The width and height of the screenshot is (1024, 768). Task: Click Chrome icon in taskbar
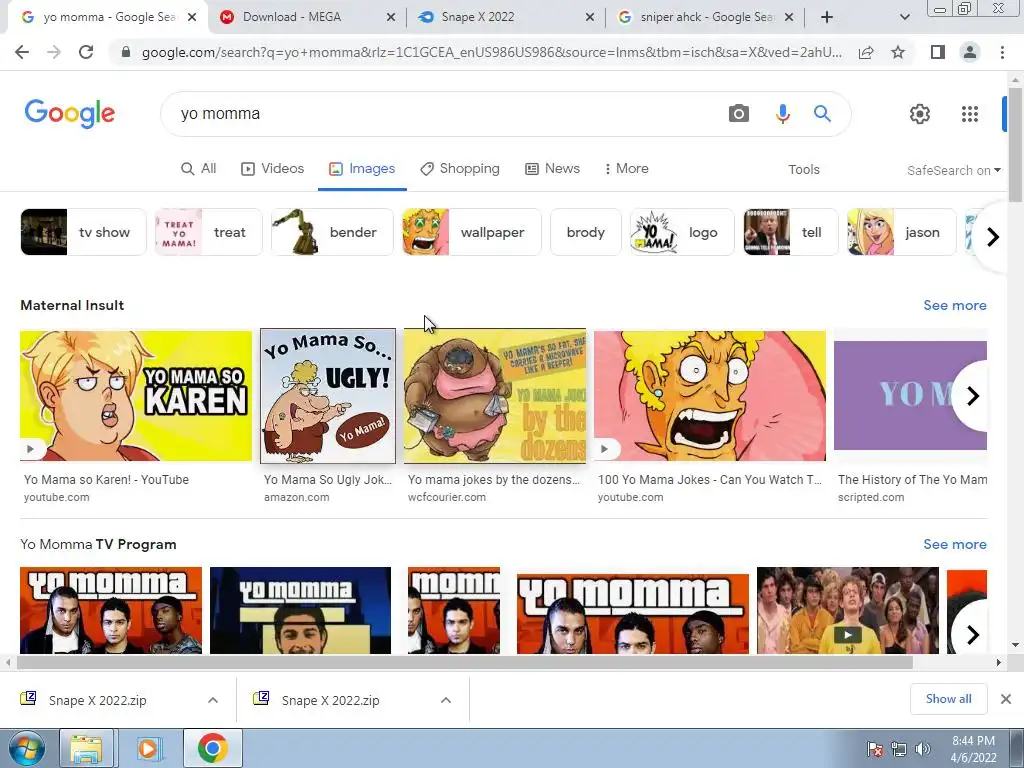[212, 748]
